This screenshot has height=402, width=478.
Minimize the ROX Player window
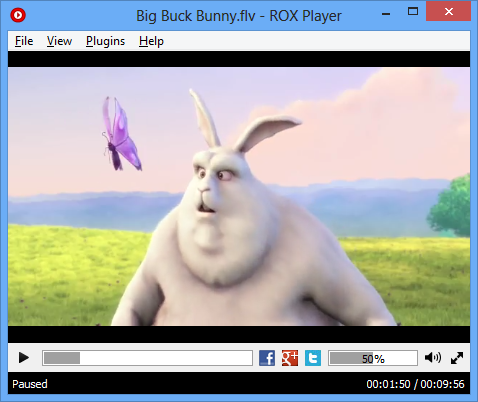click(x=386, y=14)
